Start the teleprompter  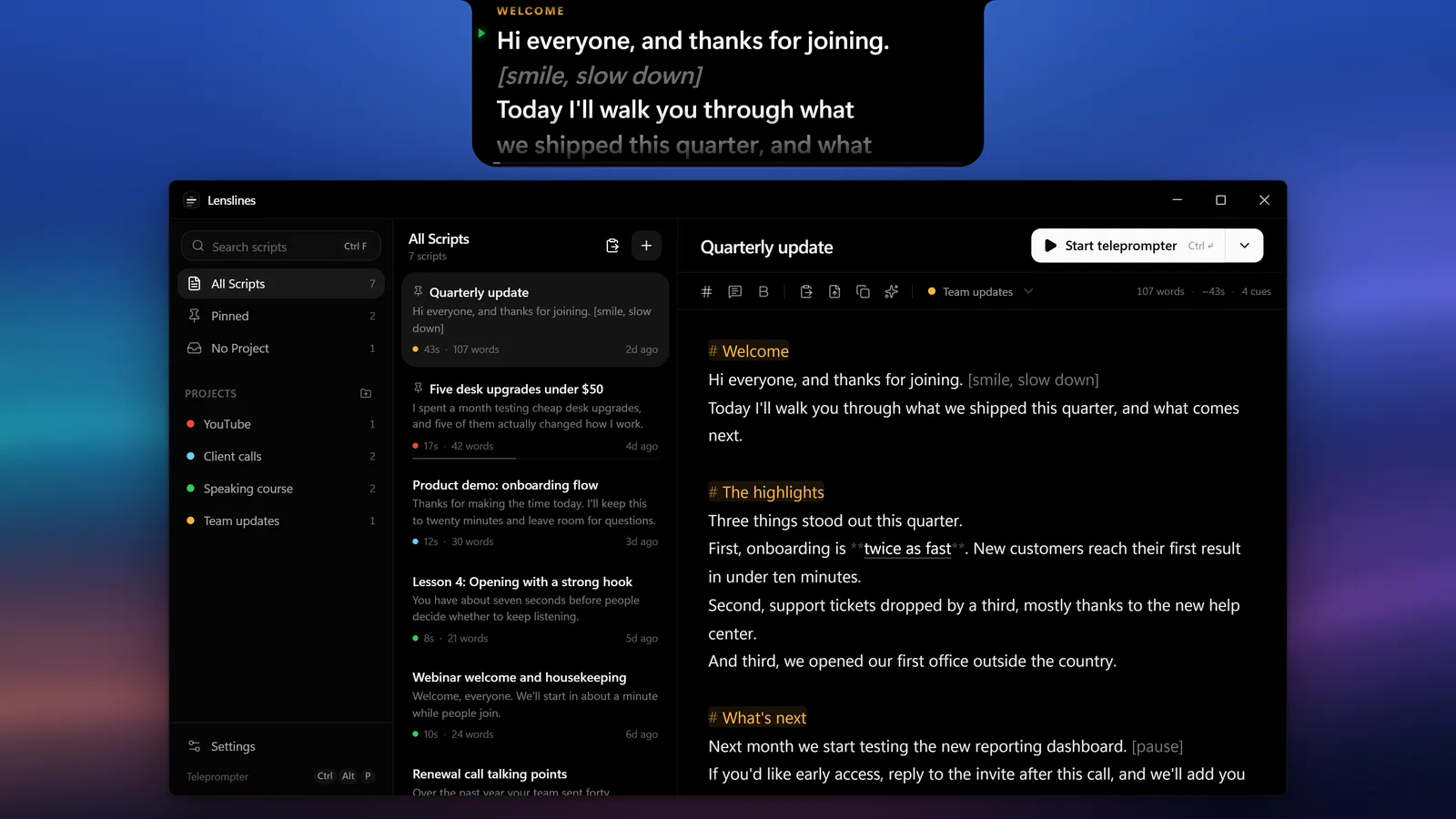1128,246
